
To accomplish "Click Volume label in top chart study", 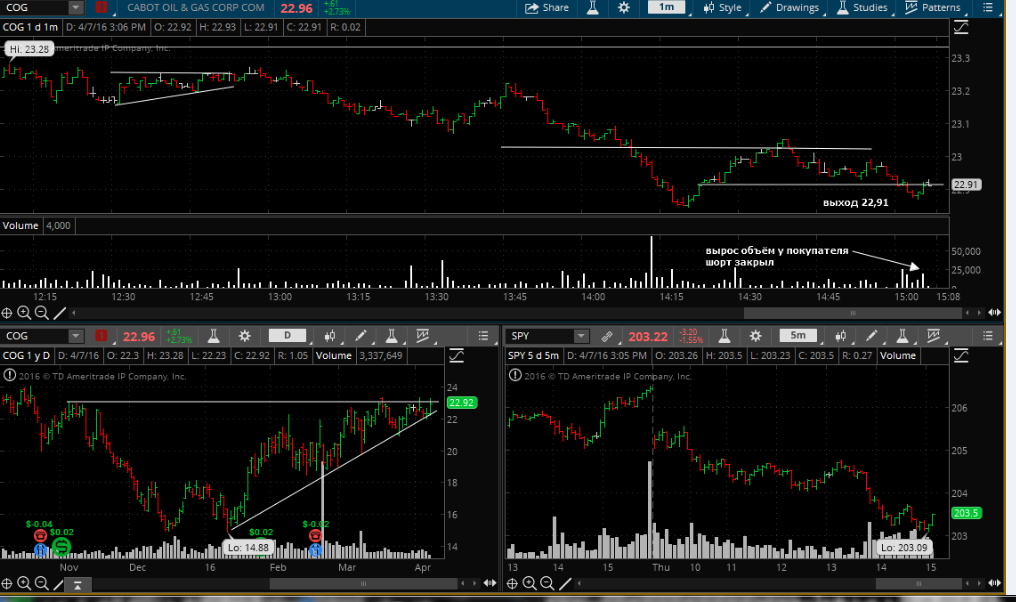I will click(21, 226).
